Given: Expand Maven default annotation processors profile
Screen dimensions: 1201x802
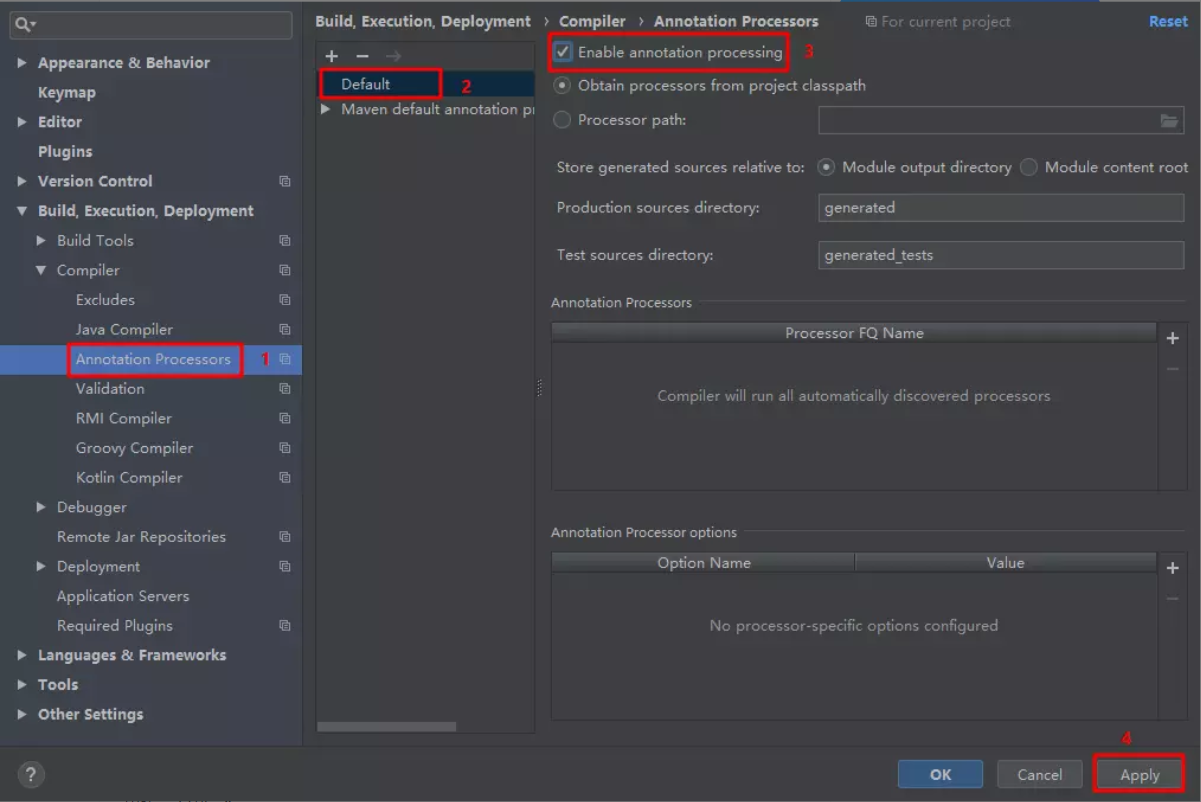Looking at the screenshot, I should click(326, 109).
